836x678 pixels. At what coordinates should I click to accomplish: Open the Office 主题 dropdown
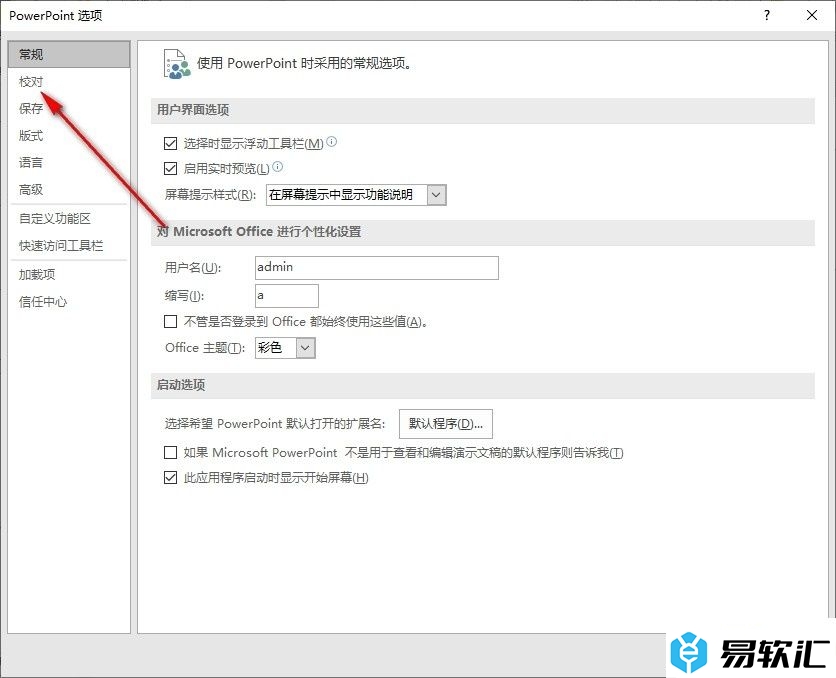pyautogui.click(x=306, y=348)
